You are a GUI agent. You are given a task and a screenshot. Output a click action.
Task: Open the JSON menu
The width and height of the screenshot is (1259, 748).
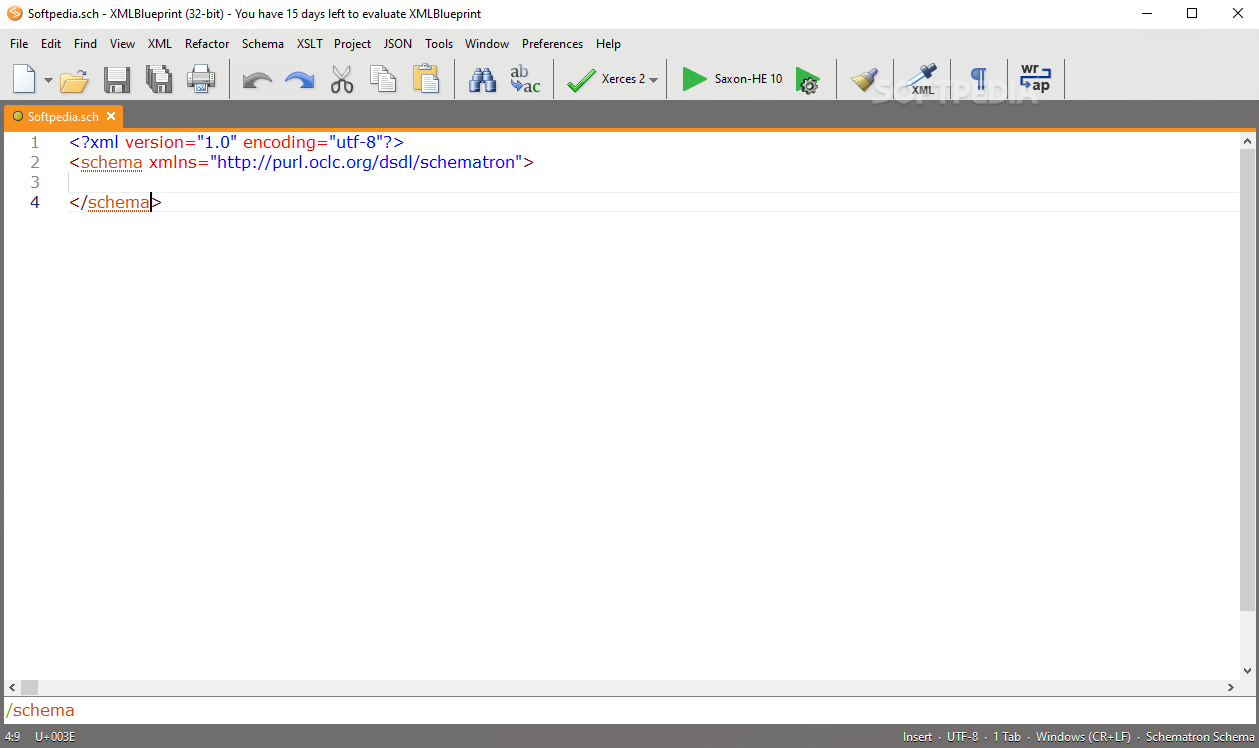[x=398, y=44]
